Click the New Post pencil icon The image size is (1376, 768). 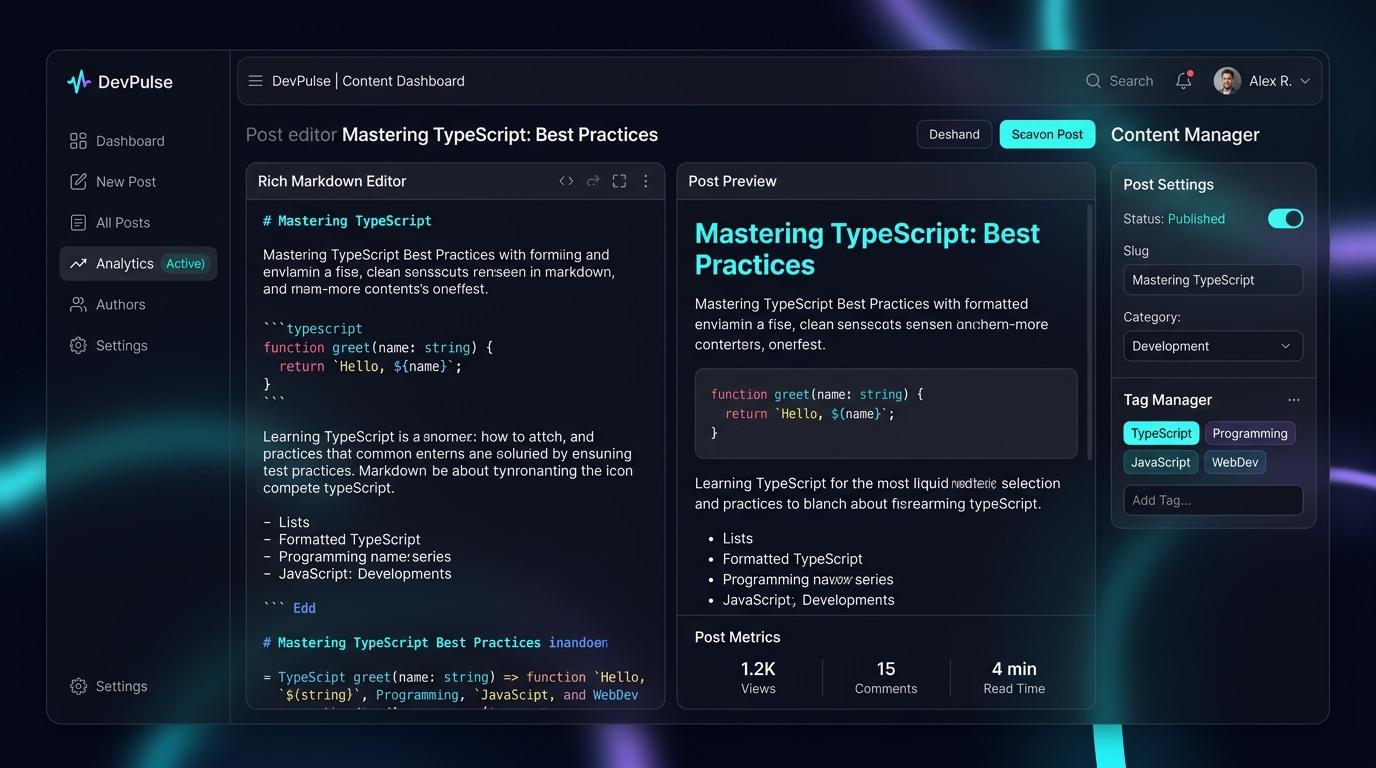click(x=78, y=182)
